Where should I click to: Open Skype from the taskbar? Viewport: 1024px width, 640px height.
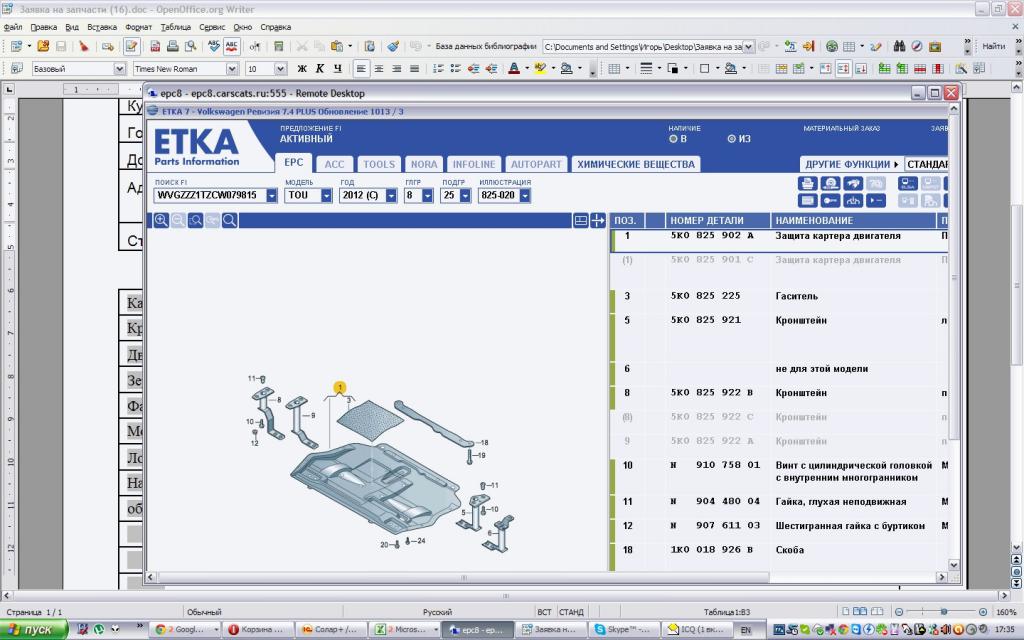coord(622,630)
